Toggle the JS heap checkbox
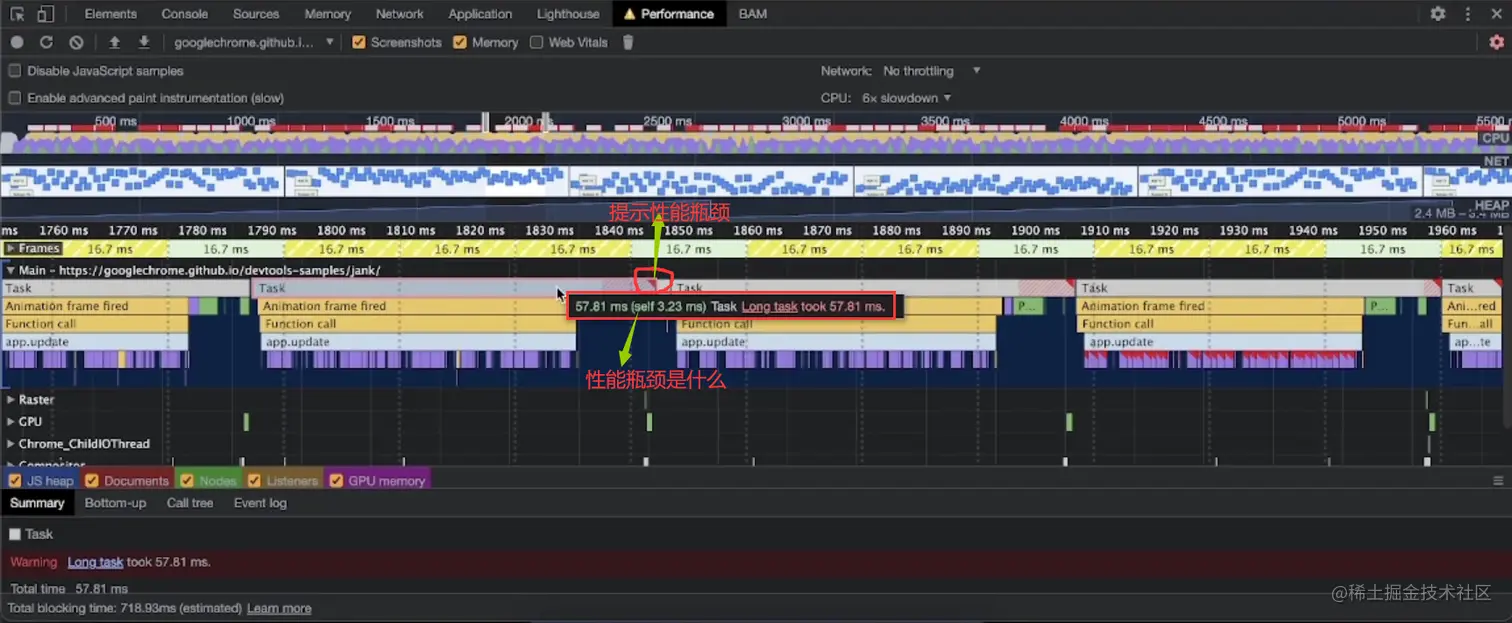Image resolution: width=1512 pixels, height=623 pixels. click(15, 481)
